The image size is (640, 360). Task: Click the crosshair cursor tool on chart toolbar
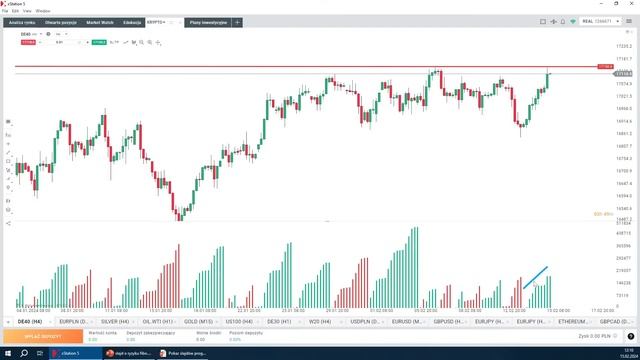[158, 42]
